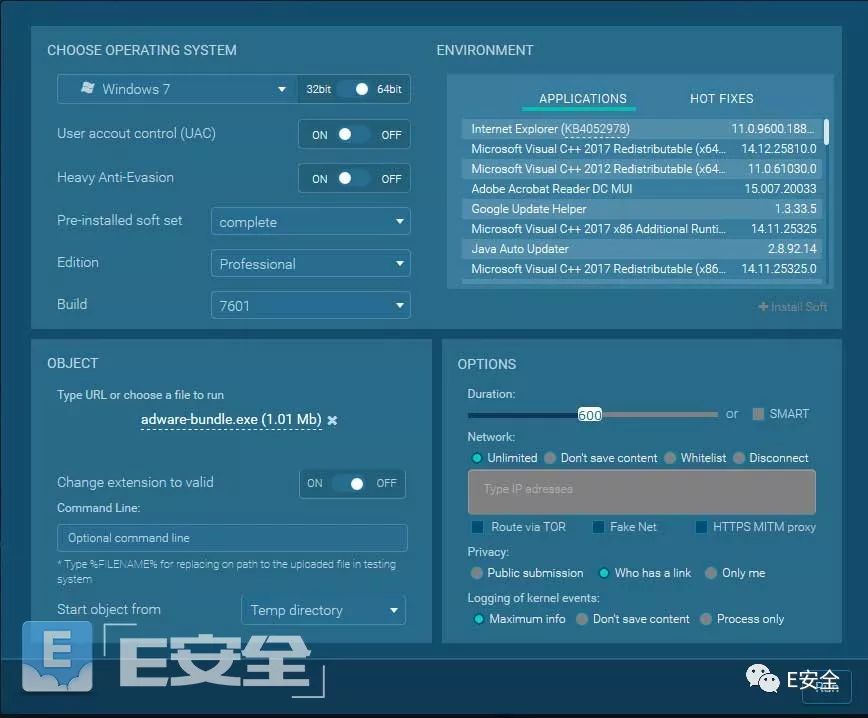868x718 pixels.
Task: Open the Windows 7 operating system dropdown
Action: point(177,89)
